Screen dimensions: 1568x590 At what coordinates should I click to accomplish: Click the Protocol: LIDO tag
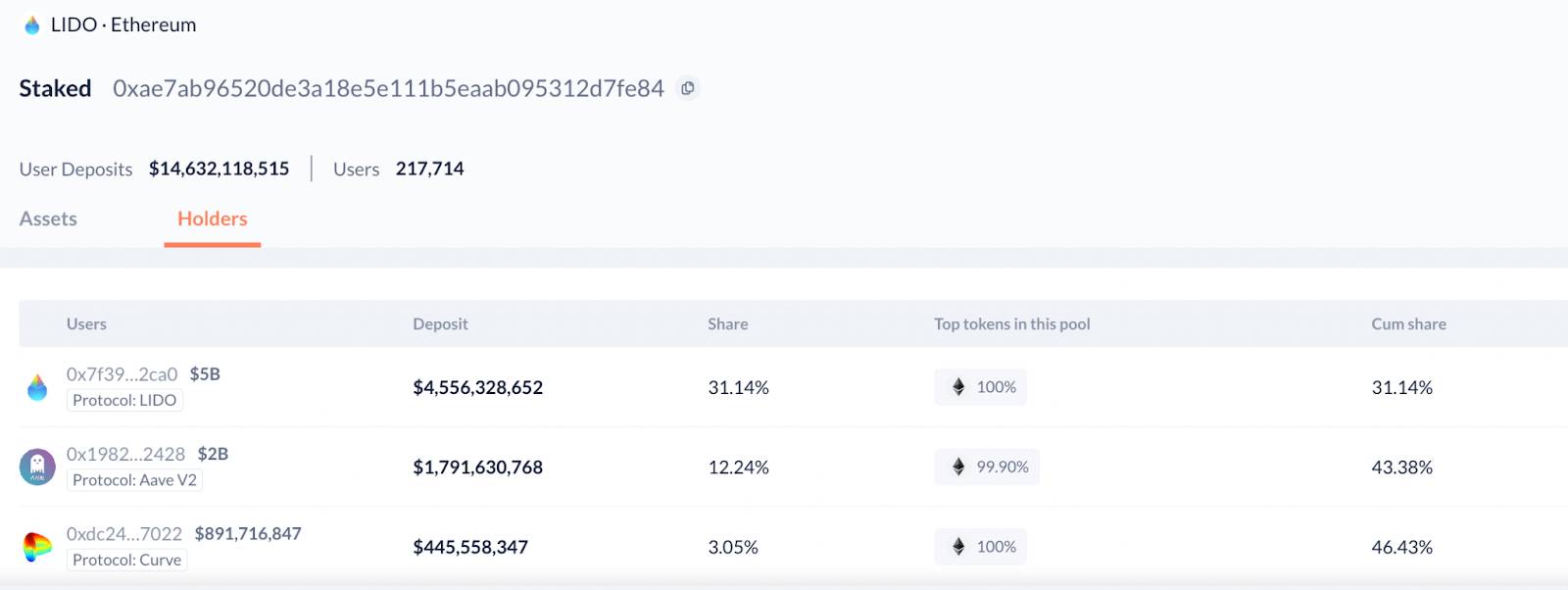click(124, 400)
